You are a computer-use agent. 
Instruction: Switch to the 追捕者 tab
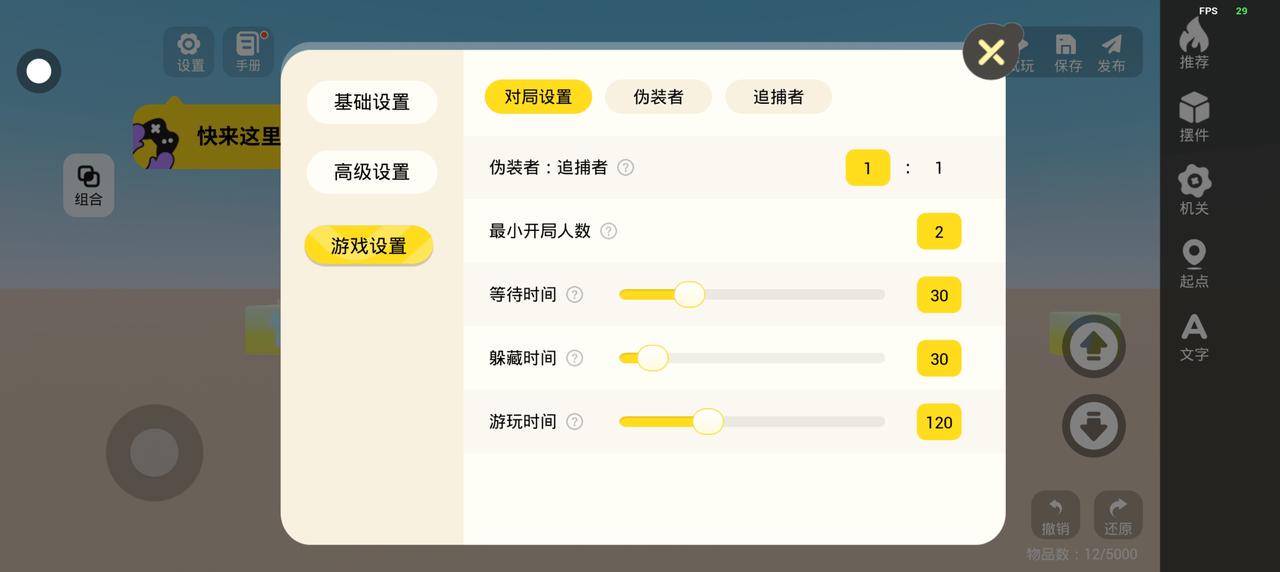point(778,97)
